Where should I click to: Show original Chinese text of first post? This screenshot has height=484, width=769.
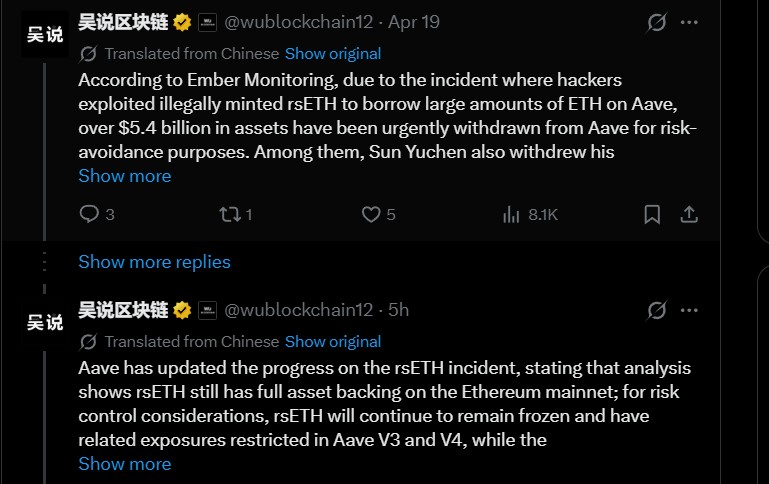(x=332, y=54)
